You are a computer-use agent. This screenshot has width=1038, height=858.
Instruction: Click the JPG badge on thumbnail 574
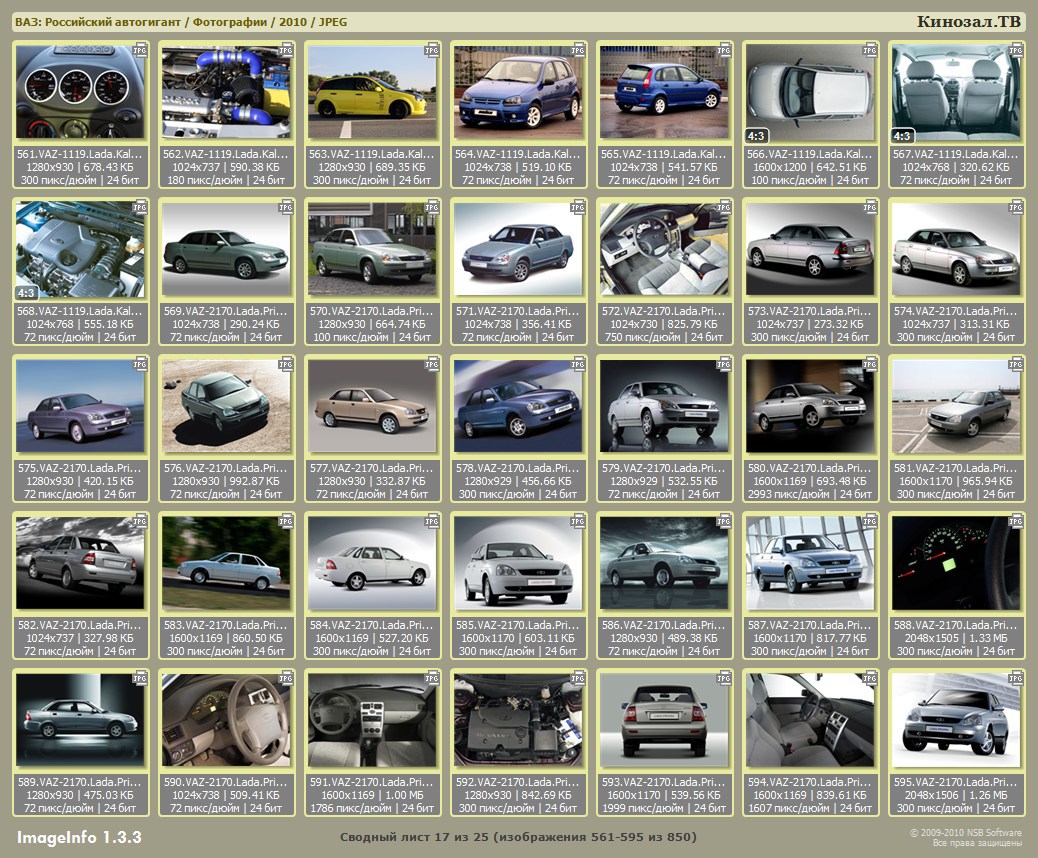point(1016,206)
